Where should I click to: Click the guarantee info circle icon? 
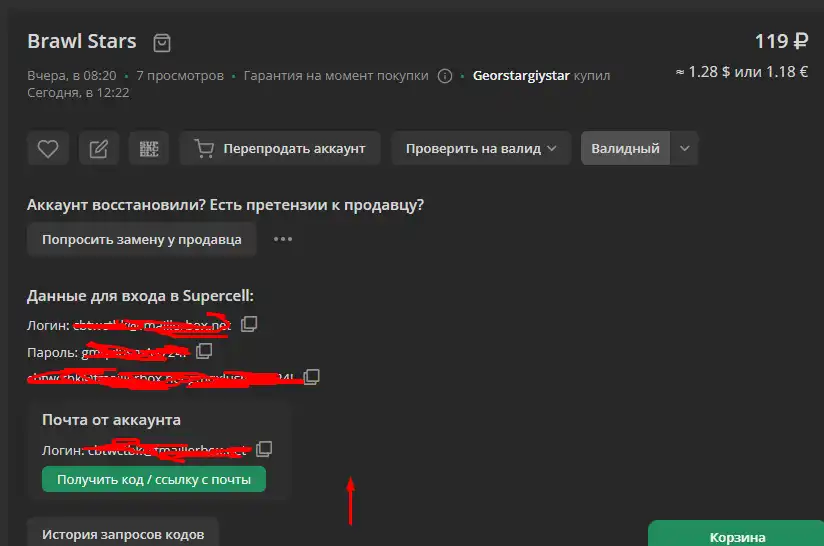point(445,76)
